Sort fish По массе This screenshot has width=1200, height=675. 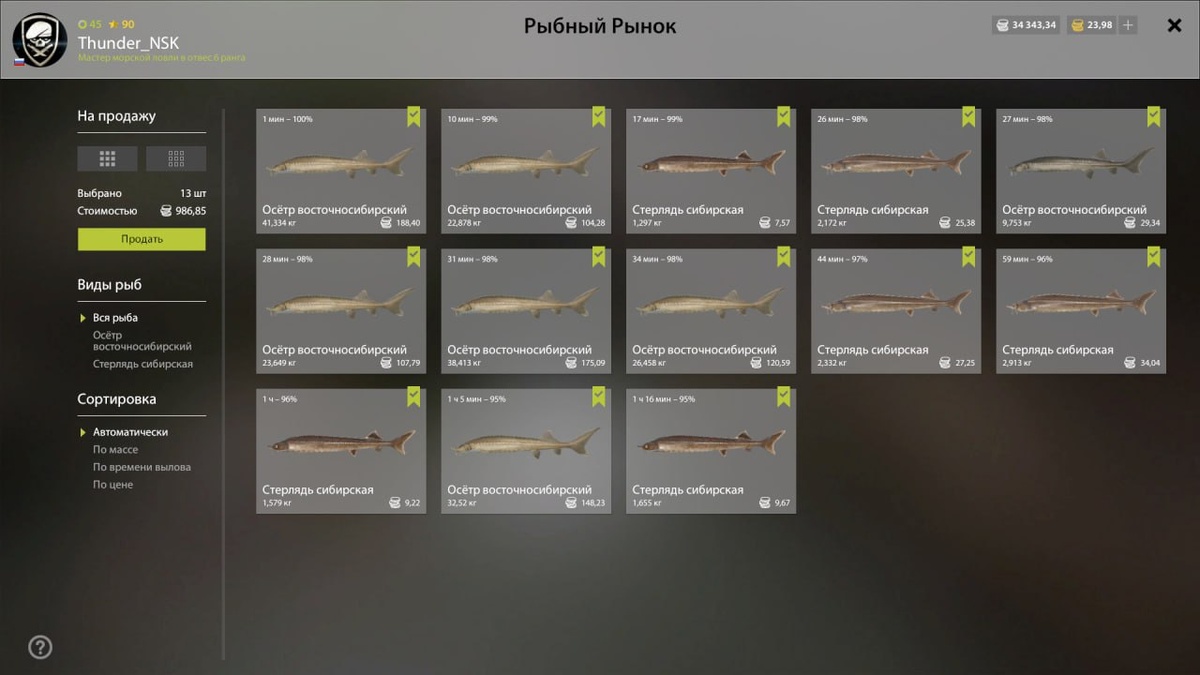click(116, 450)
